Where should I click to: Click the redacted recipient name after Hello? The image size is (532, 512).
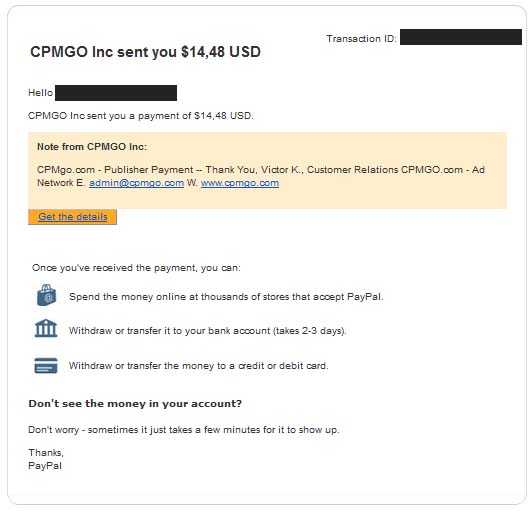(x=116, y=93)
